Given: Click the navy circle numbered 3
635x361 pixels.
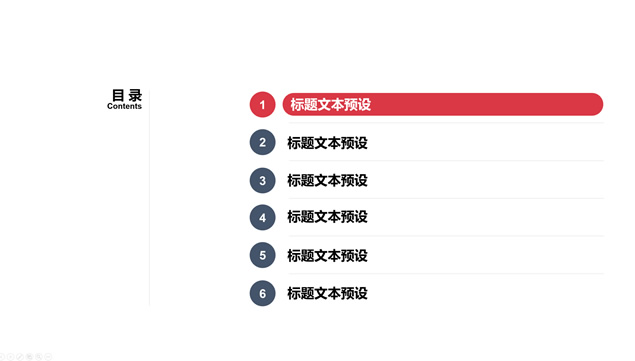Looking at the screenshot, I should pyautogui.click(x=262, y=180).
